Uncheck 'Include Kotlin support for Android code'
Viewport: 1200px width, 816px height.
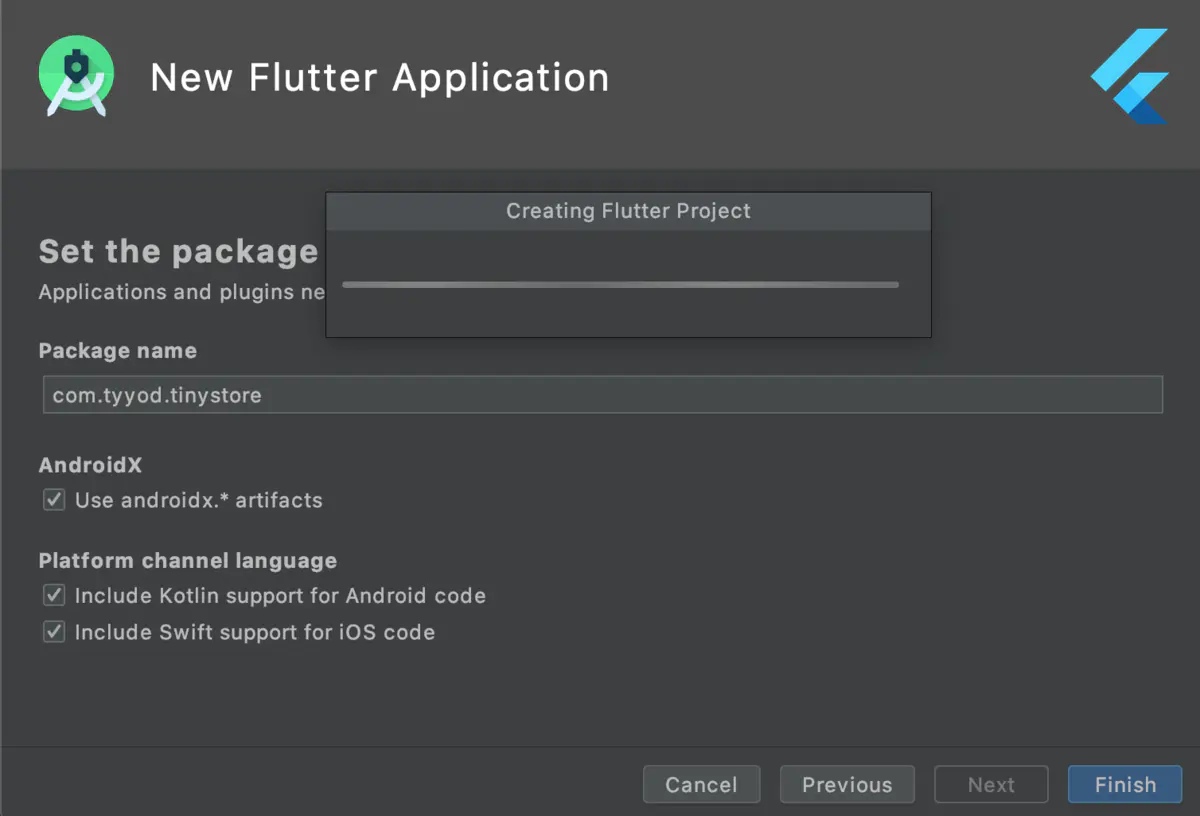[x=54, y=595]
